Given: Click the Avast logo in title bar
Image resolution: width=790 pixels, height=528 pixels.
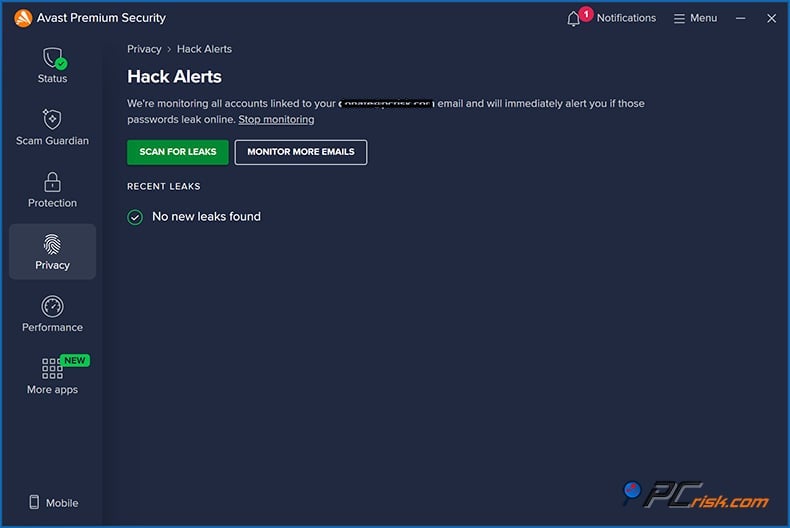Looking at the screenshot, I should pos(23,18).
